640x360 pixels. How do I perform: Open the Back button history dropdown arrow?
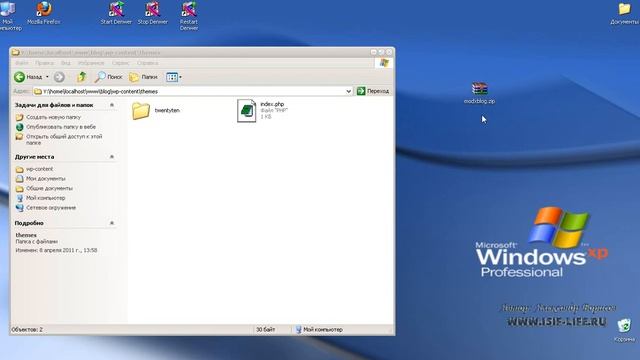[47, 77]
